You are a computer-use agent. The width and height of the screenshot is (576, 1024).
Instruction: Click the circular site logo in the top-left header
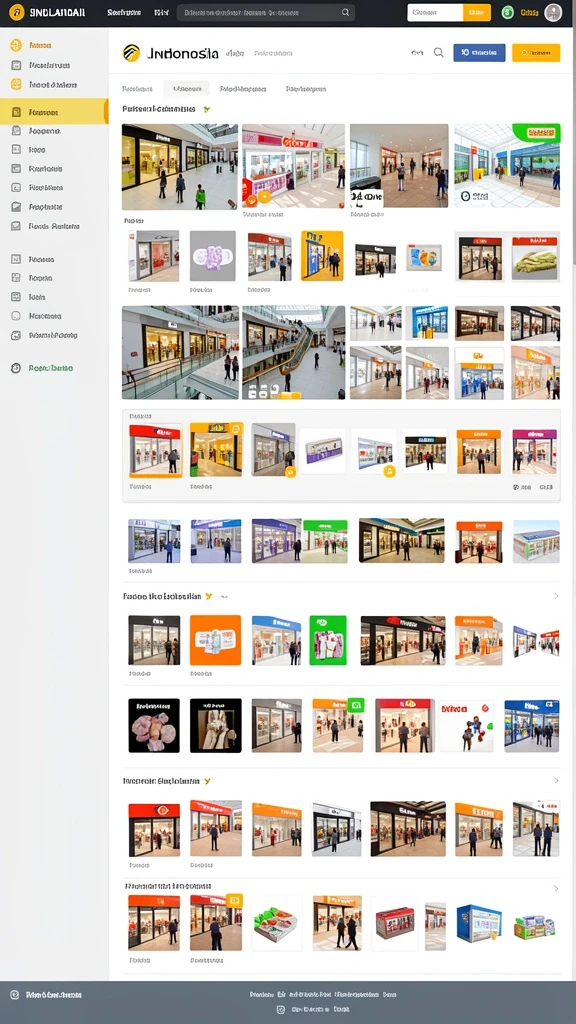point(16,12)
